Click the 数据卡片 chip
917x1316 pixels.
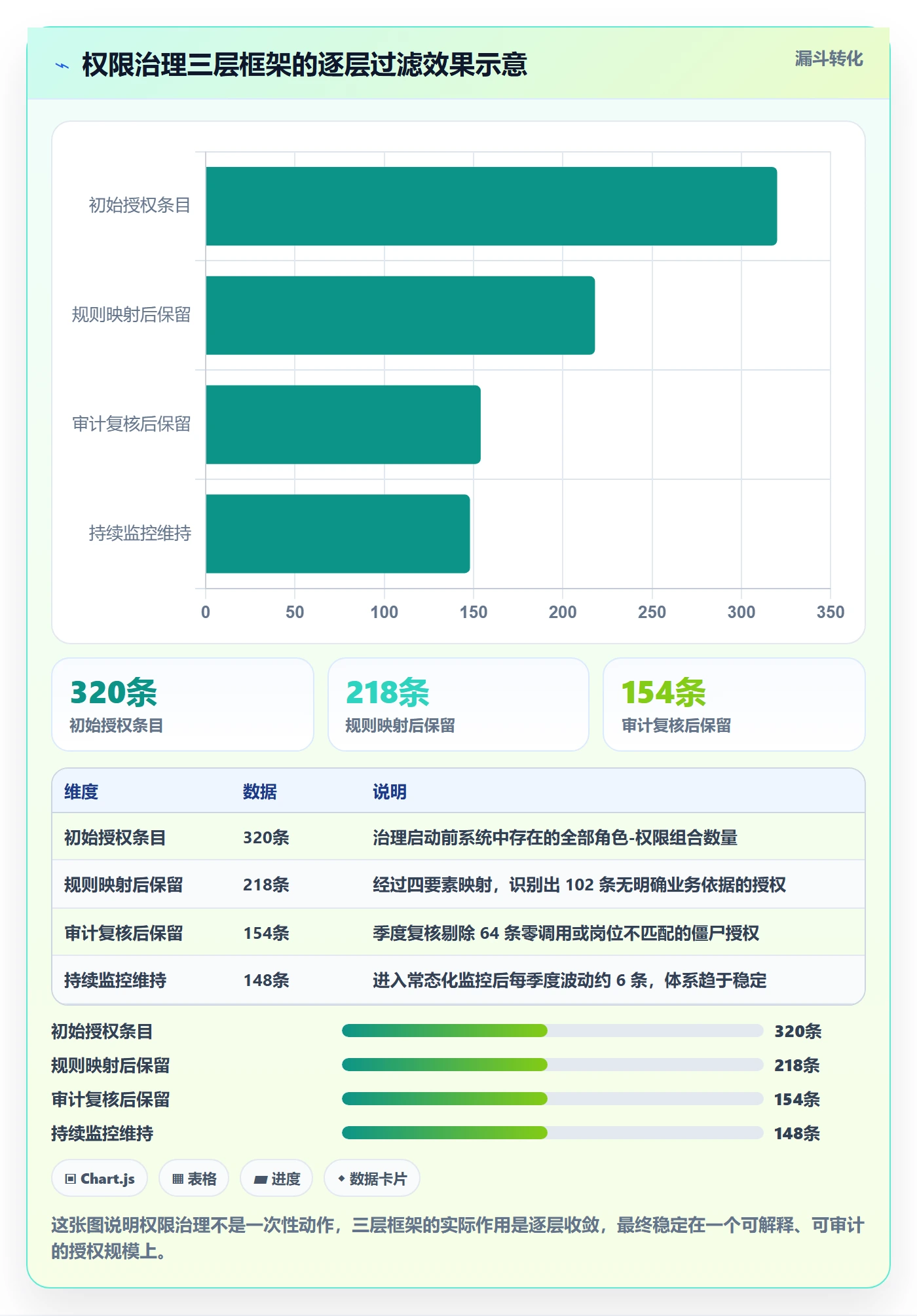pos(372,1179)
